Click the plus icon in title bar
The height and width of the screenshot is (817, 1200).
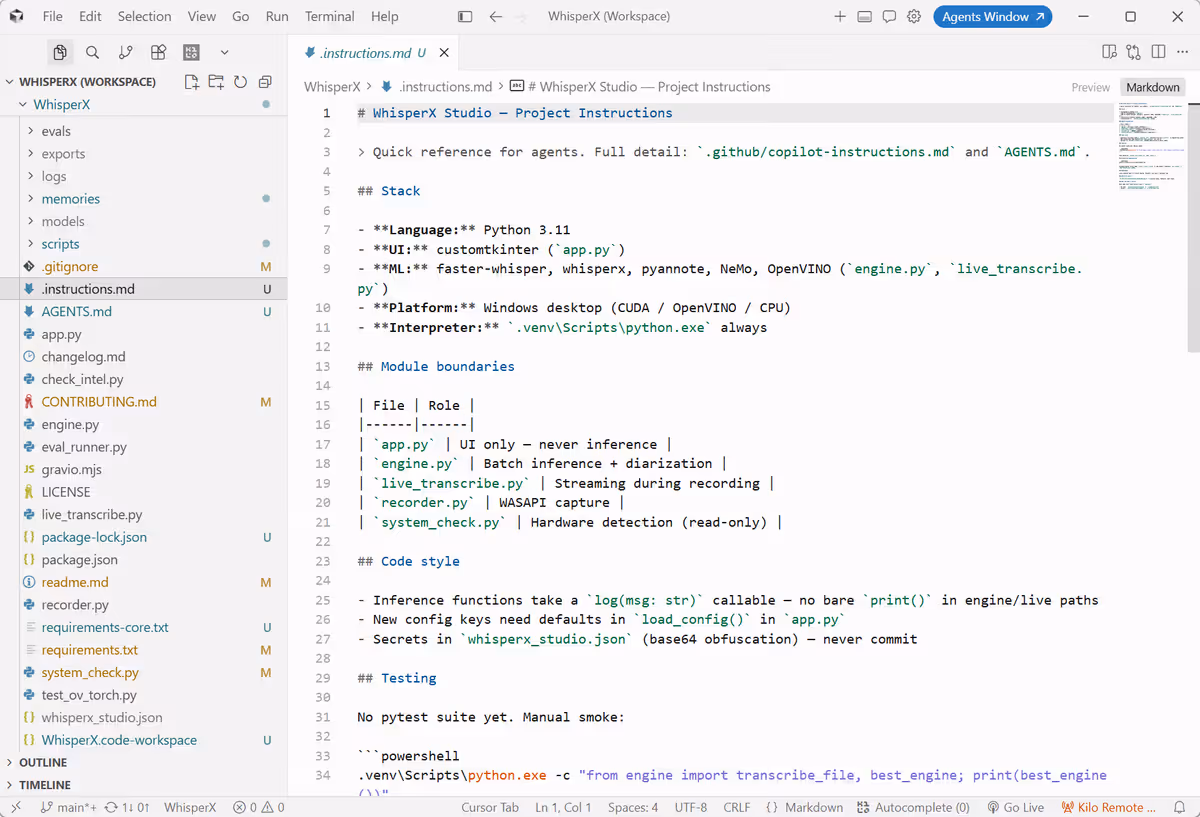[840, 16]
